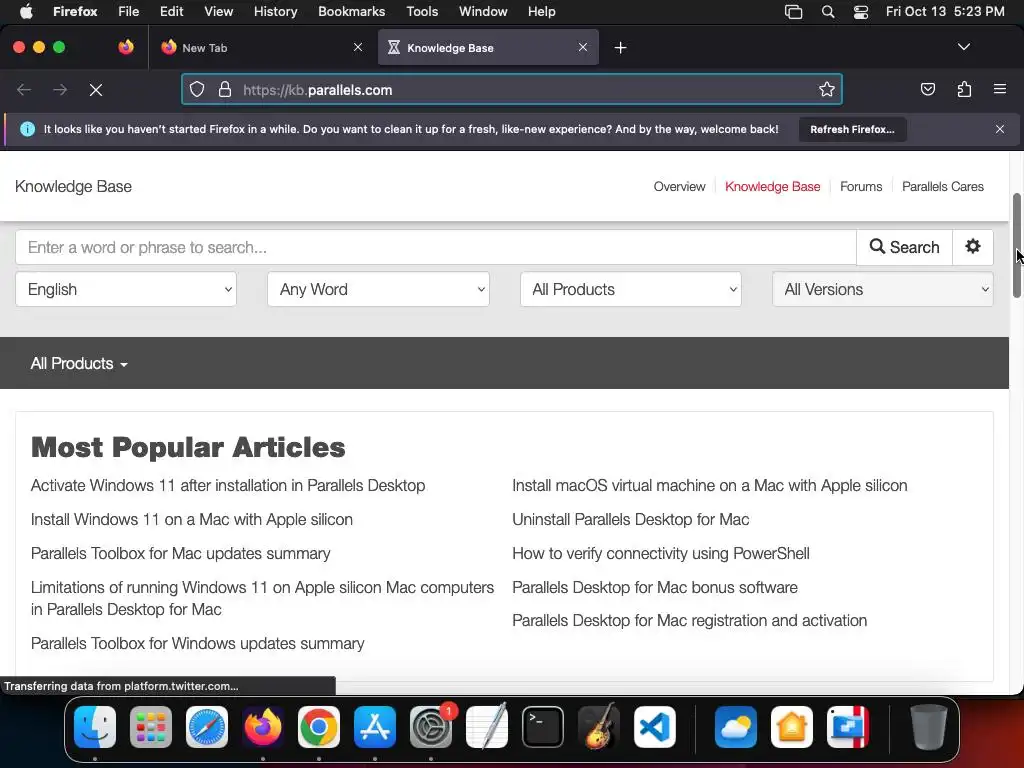Viewport: 1024px width, 768px height.
Task: Open Pocket save icon
Action: (x=927, y=89)
